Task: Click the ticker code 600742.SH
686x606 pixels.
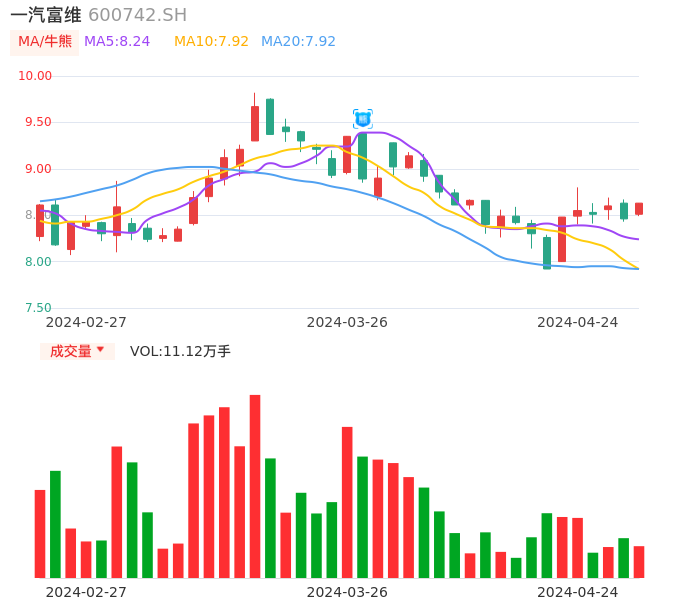Action: click(137, 15)
